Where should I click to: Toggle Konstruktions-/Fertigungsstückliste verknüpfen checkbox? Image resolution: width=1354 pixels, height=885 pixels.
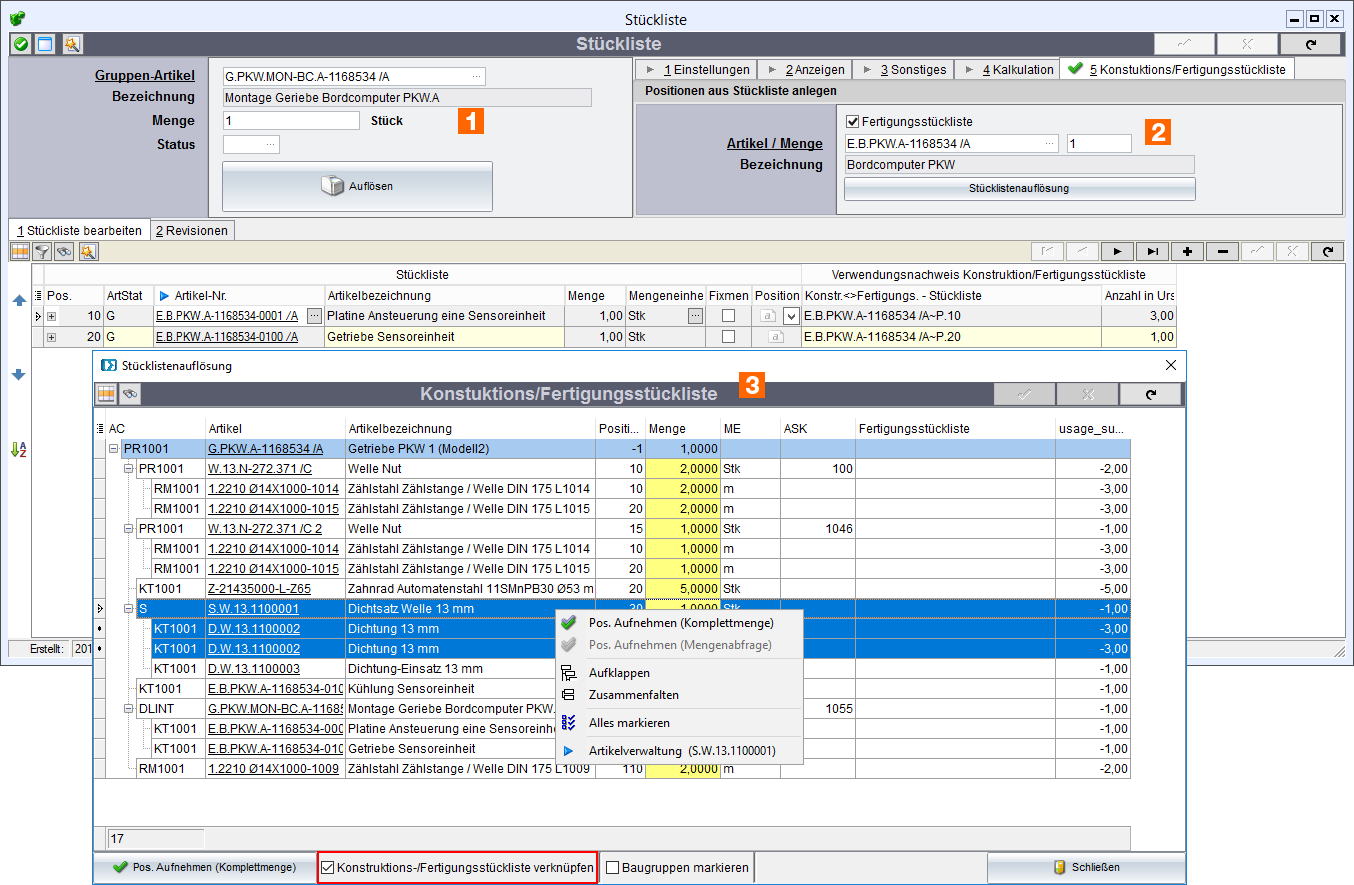[x=328, y=868]
